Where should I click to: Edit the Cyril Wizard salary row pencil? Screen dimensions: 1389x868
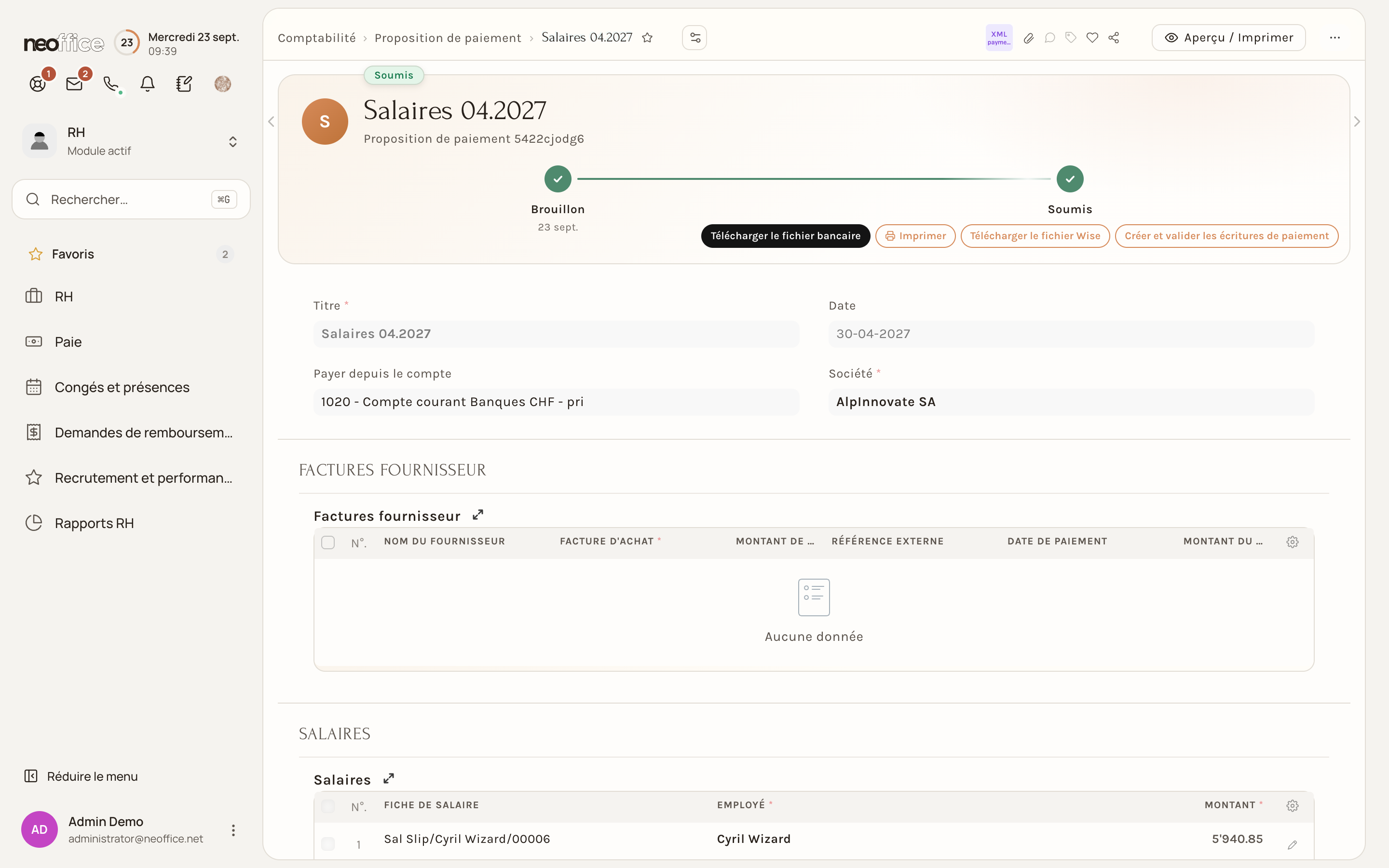tap(1293, 844)
